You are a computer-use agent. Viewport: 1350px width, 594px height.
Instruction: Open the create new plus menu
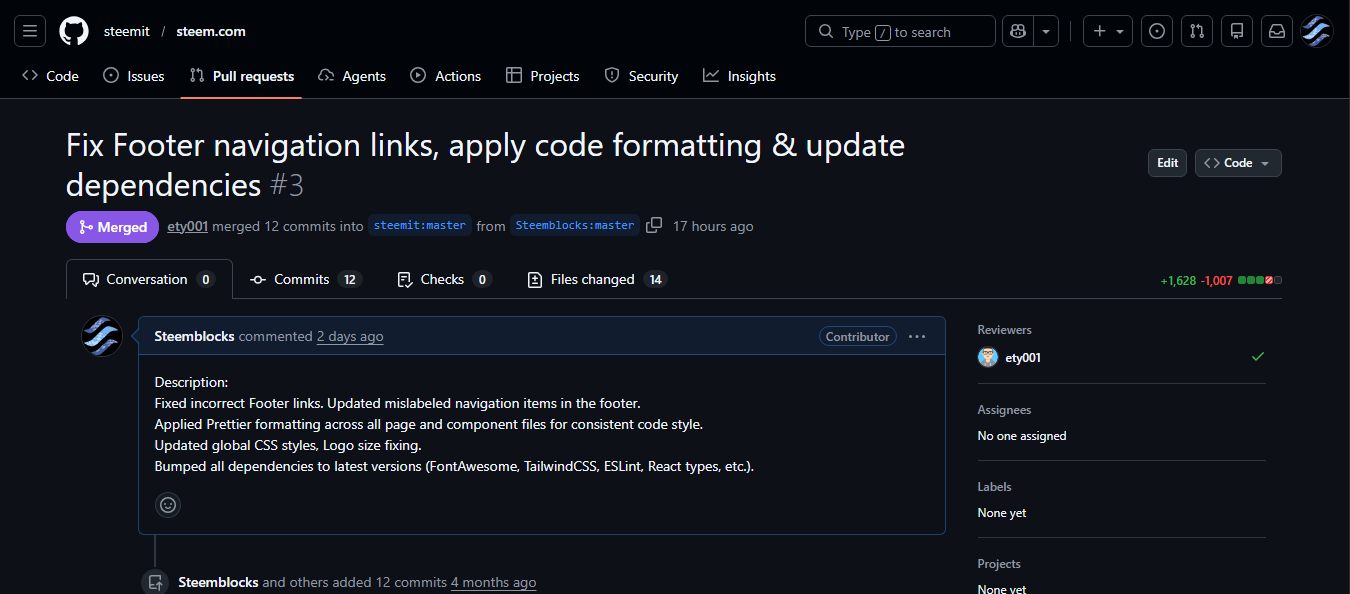click(1108, 31)
